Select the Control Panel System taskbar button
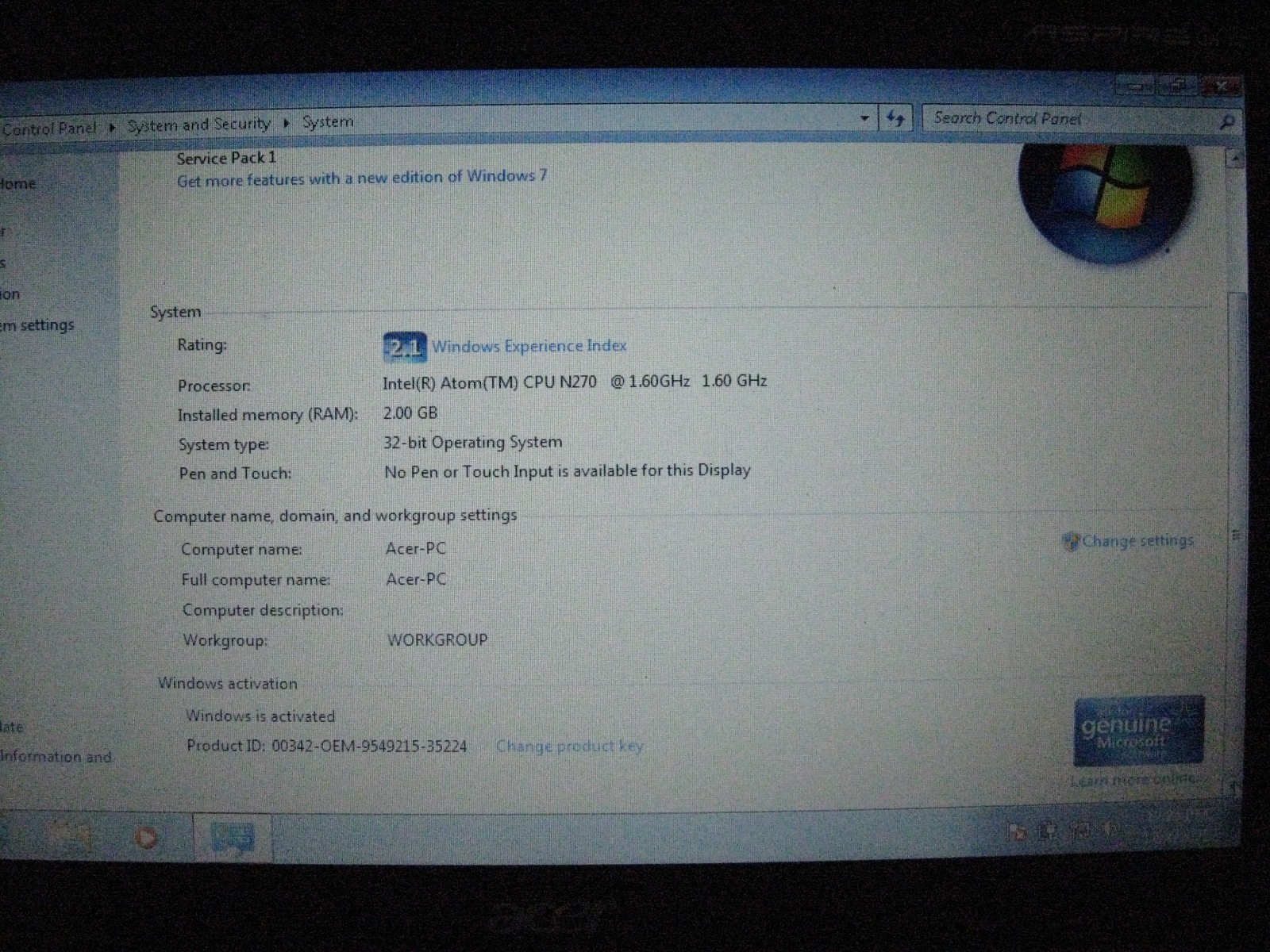This screenshot has width=1270, height=952. [233, 838]
